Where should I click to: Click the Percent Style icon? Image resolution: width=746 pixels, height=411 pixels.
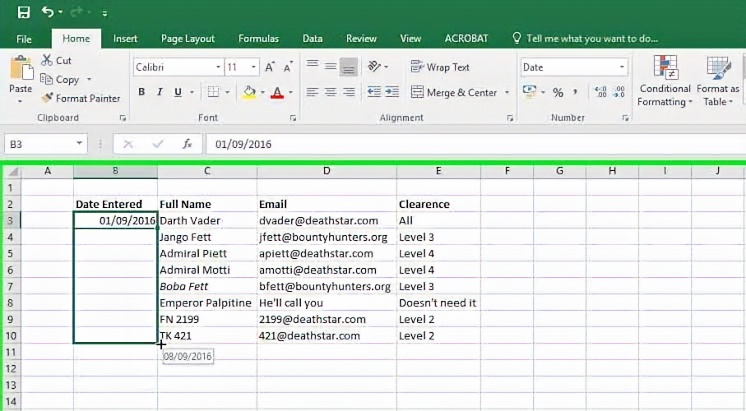[x=558, y=92]
